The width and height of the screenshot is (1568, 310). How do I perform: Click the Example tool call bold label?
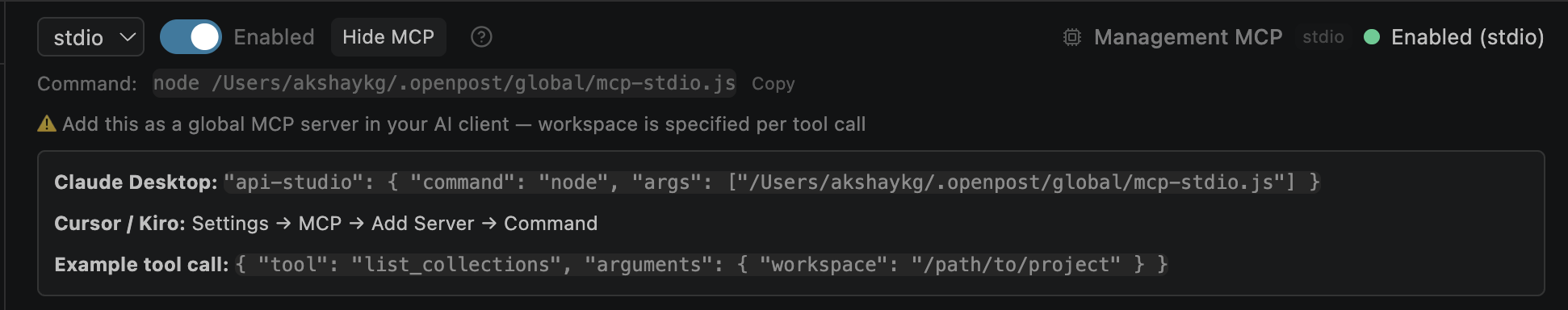click(x=141, y=265)
